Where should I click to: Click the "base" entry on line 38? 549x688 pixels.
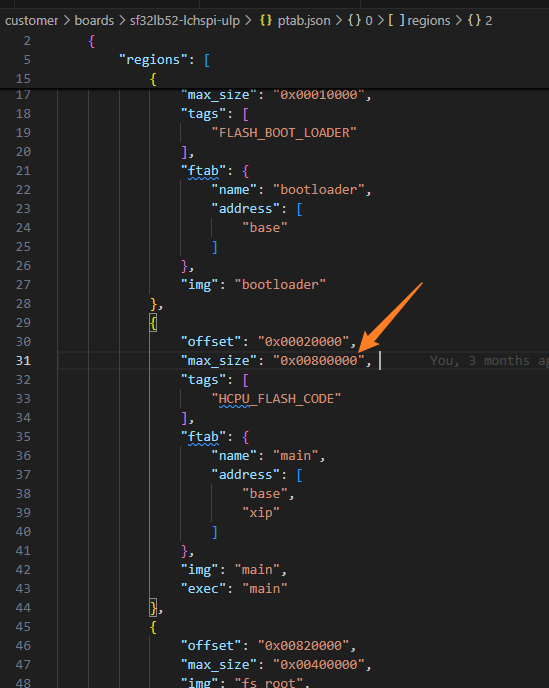[265, 494]
